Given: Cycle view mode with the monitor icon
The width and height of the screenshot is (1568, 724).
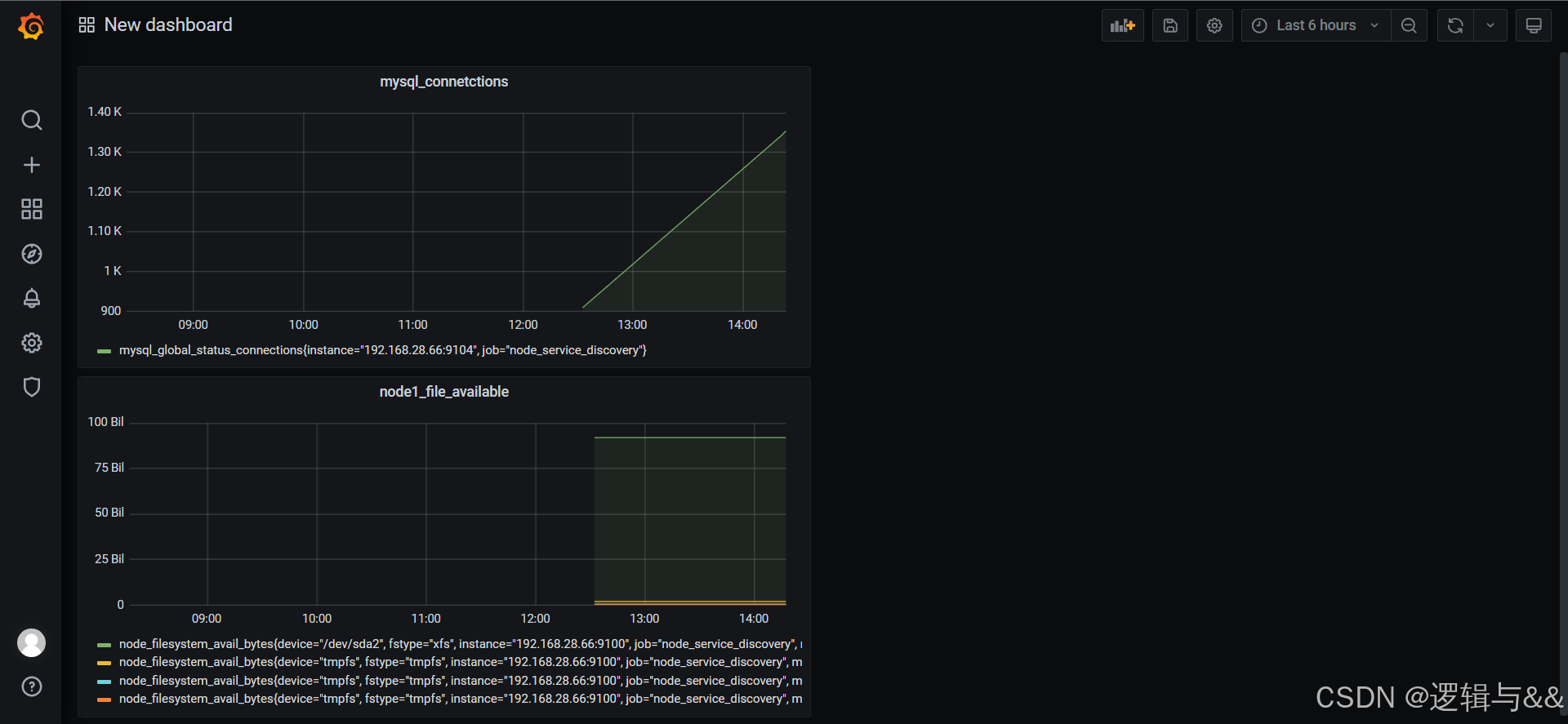Looking at the screenshot, I should click(x=1534, y=25).
